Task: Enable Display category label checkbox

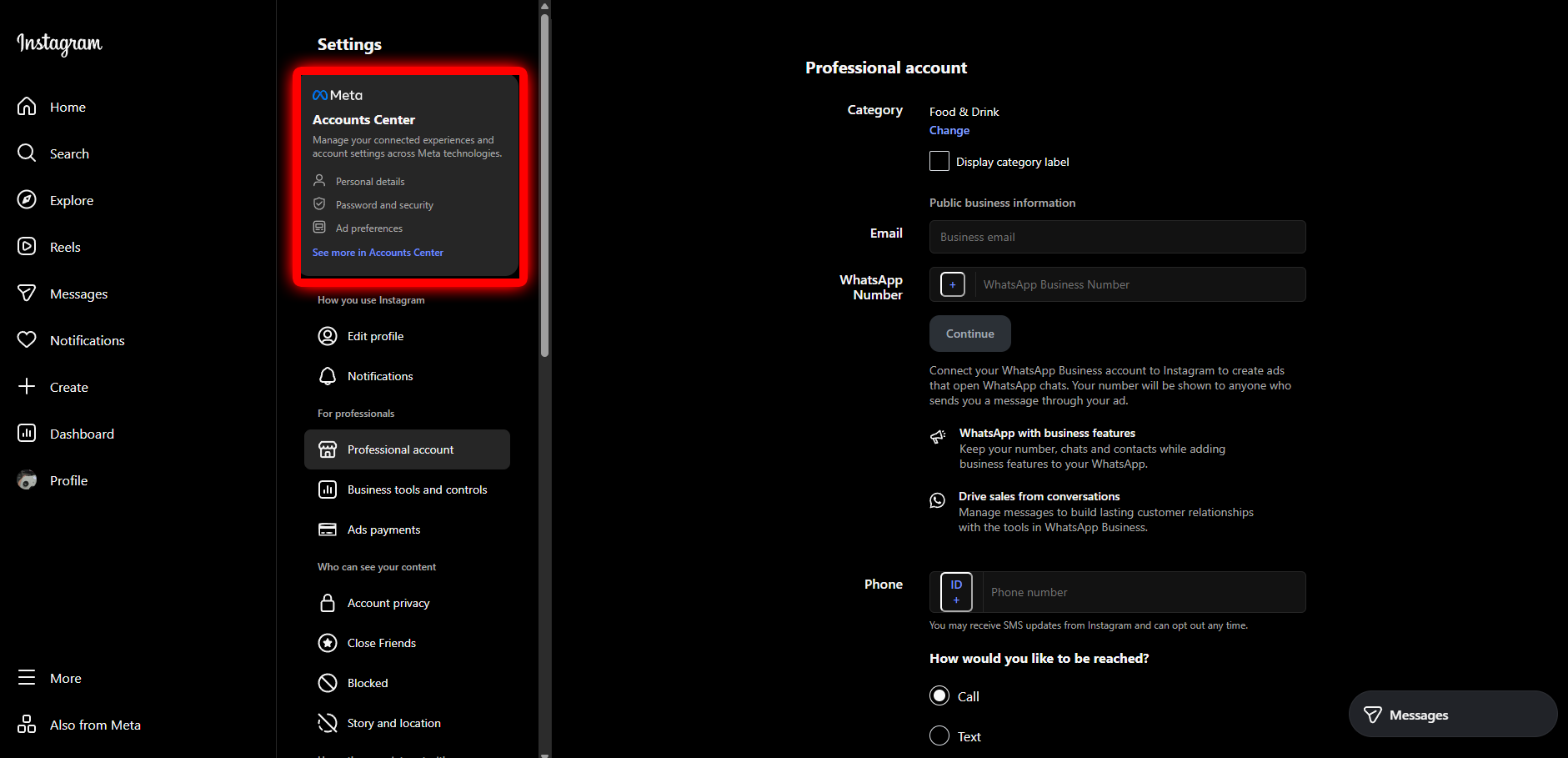Action: pos(939,162)
